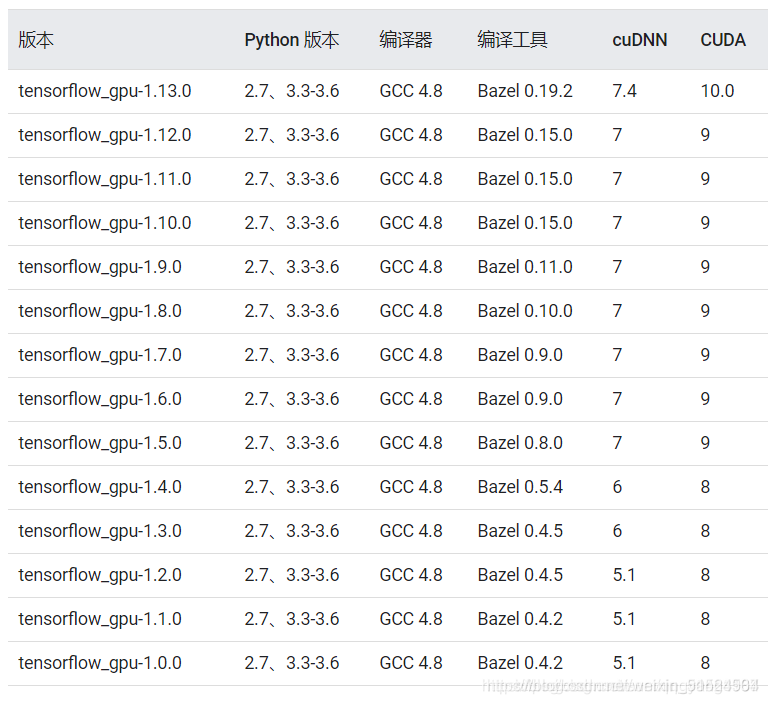The width and height of the screenshot is (768, 704).
Task: Click CUDA value 8 in the 1.1.0 row
Action: coord(705,619)
